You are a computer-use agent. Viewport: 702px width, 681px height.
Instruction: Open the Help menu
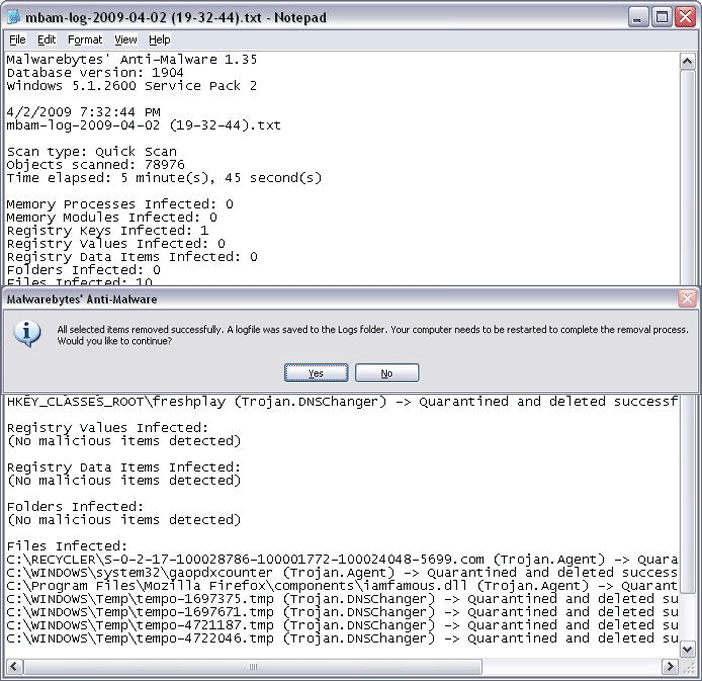[x=159, y=40]
